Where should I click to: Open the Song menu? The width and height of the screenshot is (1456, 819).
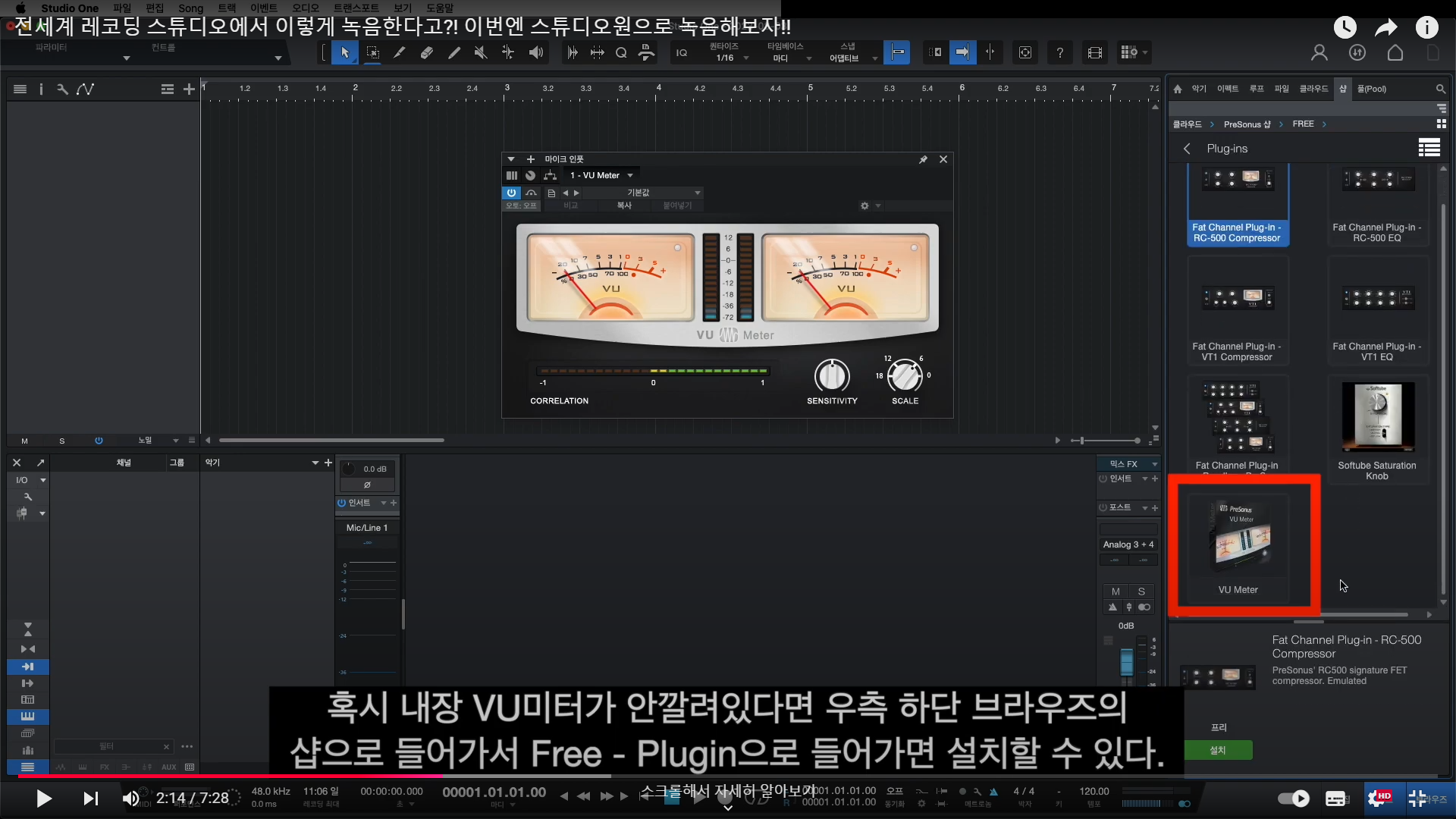tap(191, 8)
